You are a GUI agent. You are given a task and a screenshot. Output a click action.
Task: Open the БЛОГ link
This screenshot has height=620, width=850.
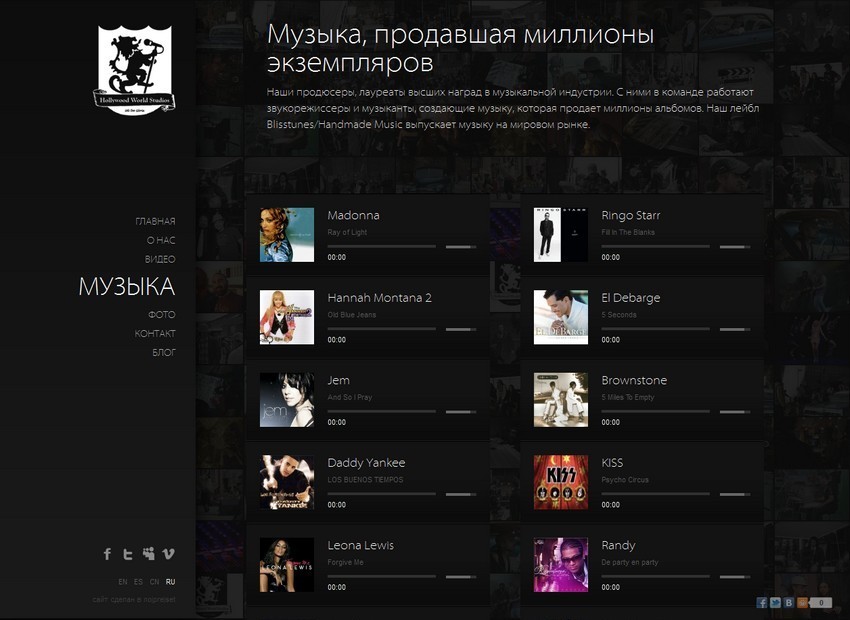pyautogui.click(x=164, y=352)
